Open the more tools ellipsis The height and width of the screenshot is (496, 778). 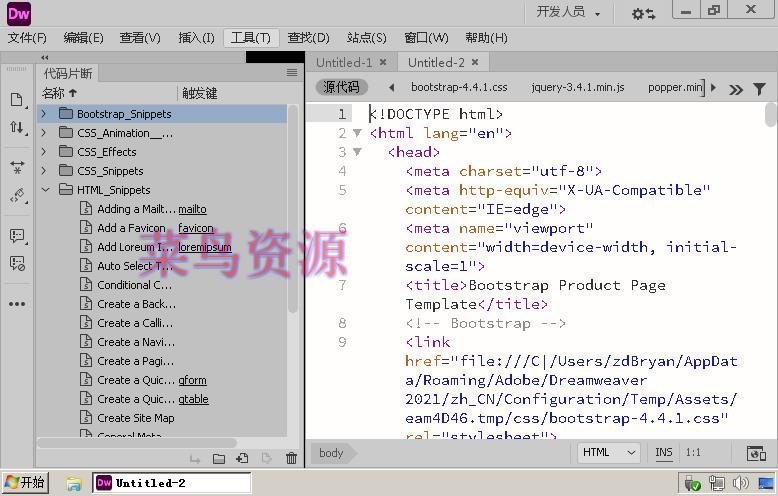[17, 304]
